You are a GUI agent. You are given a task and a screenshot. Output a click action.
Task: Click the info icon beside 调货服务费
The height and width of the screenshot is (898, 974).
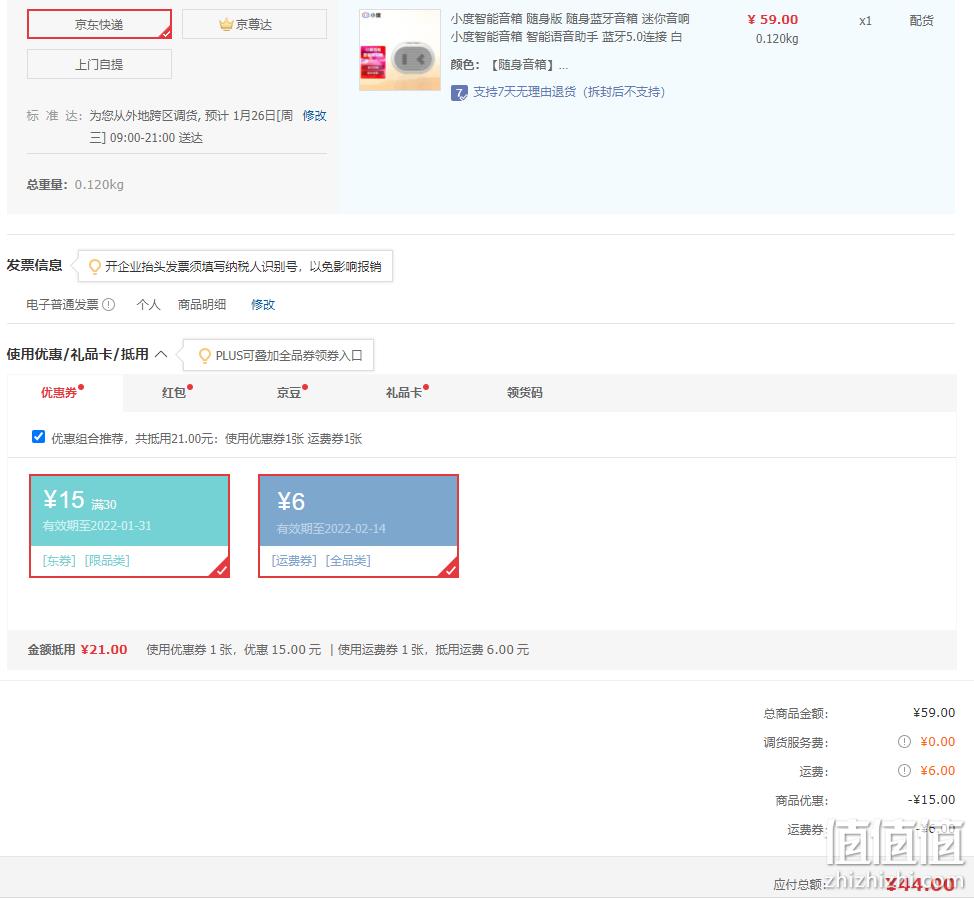[x=904, y=742]
